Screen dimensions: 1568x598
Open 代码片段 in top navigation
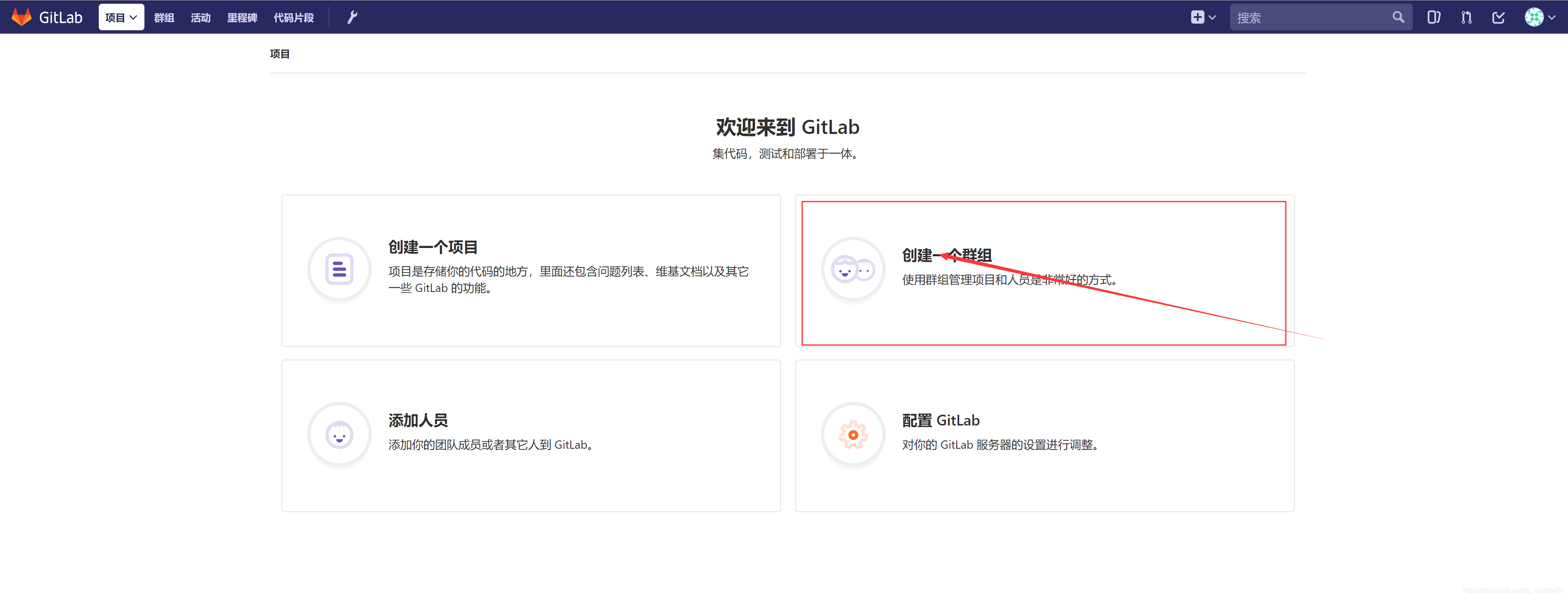pyautogui.click(x=293, y=18)
